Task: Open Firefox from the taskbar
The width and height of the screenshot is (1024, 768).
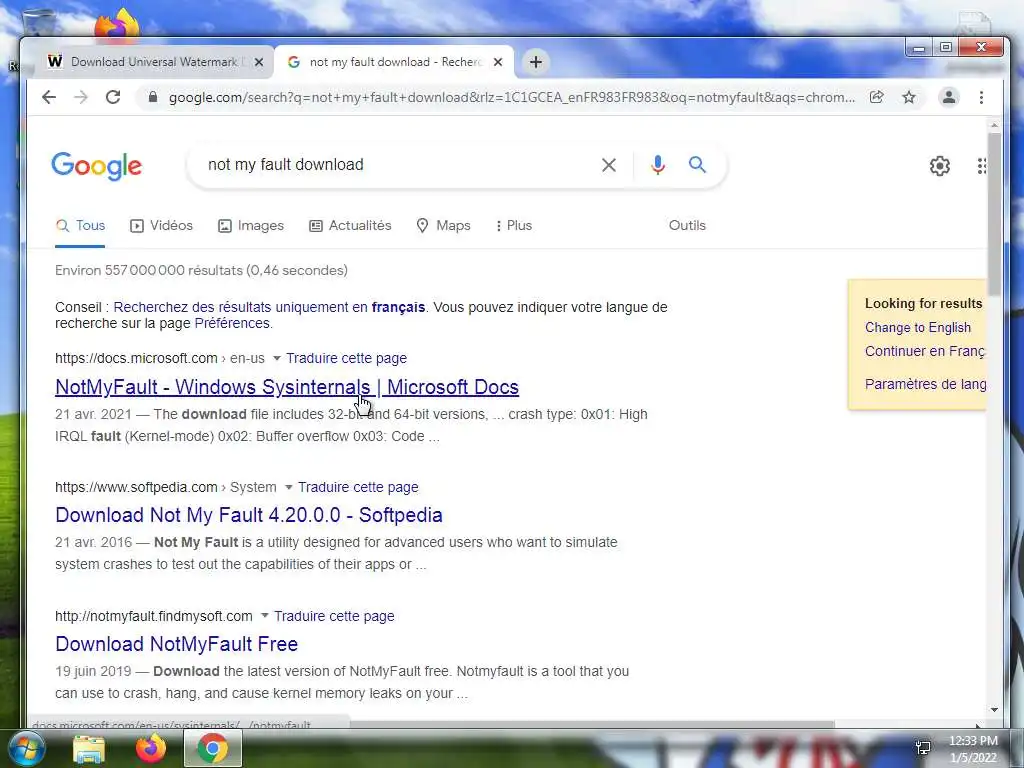Action: pyautogui.click(x=151, y=749)
